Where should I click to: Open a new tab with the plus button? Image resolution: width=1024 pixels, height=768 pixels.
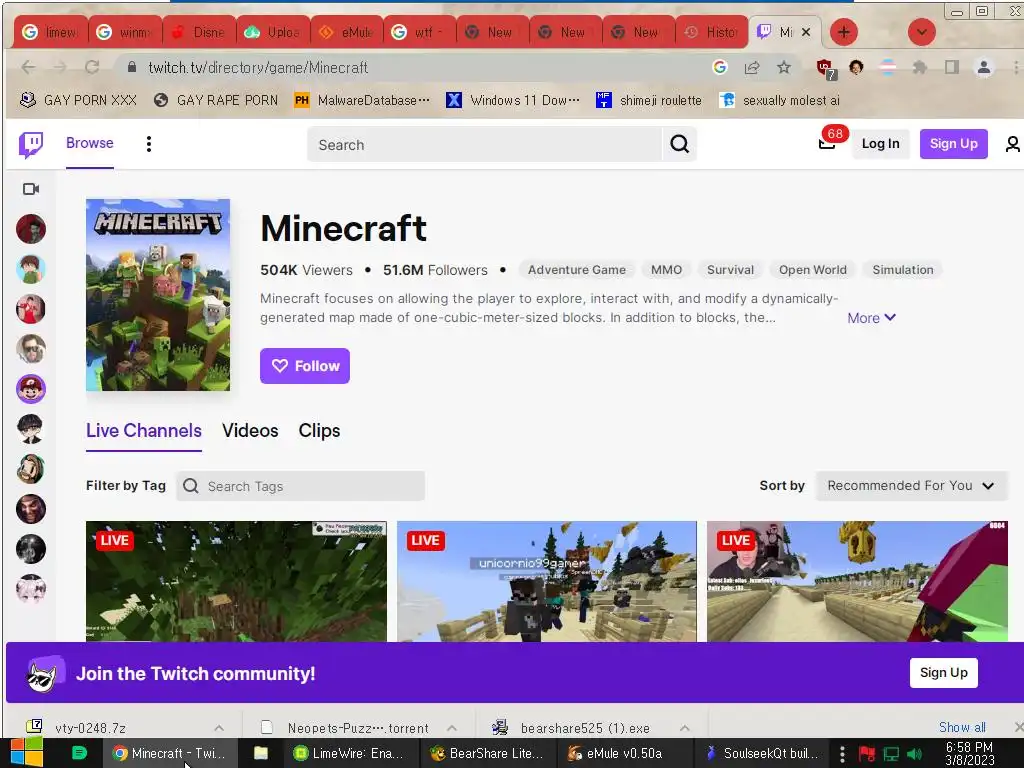(844, 32)
